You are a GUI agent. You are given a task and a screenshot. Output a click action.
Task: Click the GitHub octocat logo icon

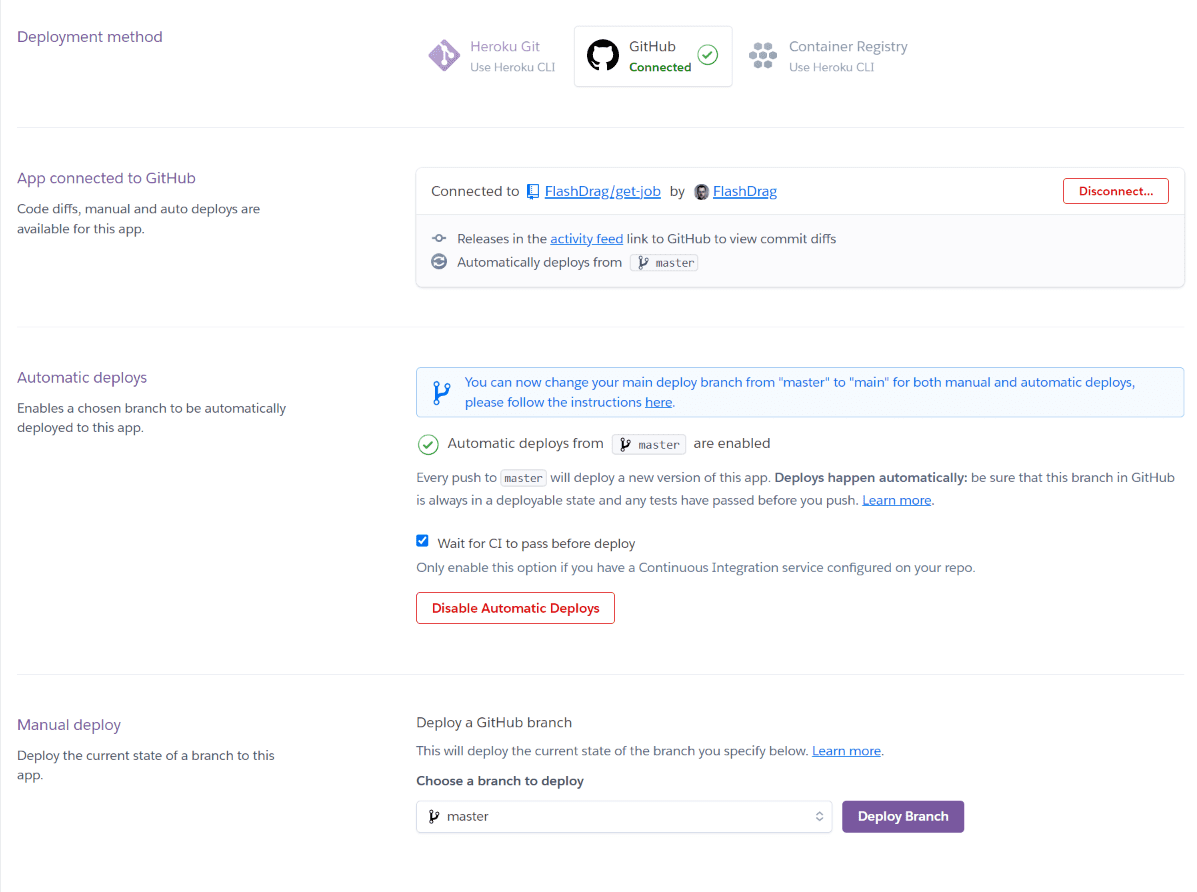(x=602, y=55)
